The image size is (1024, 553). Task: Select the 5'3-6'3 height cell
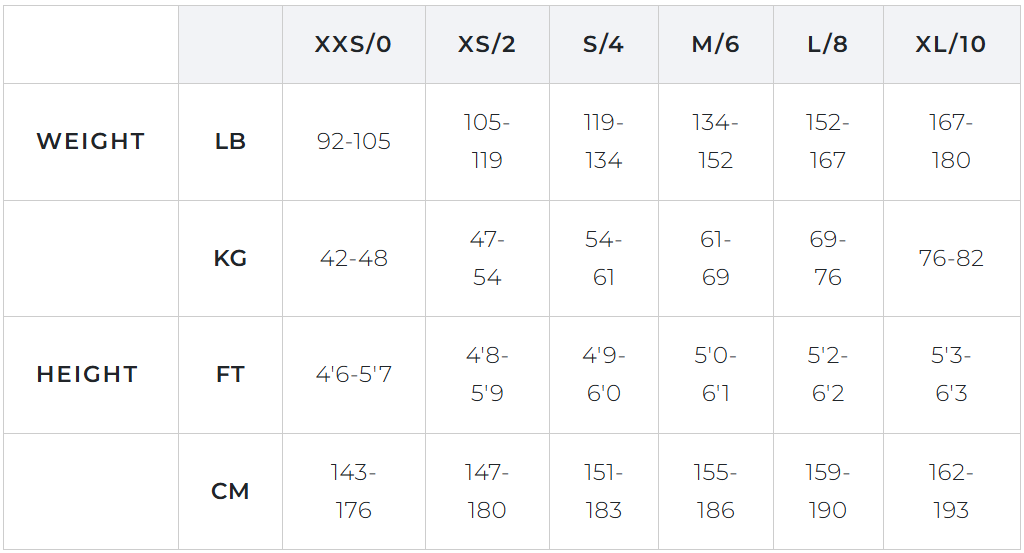(x=952, y=375)
